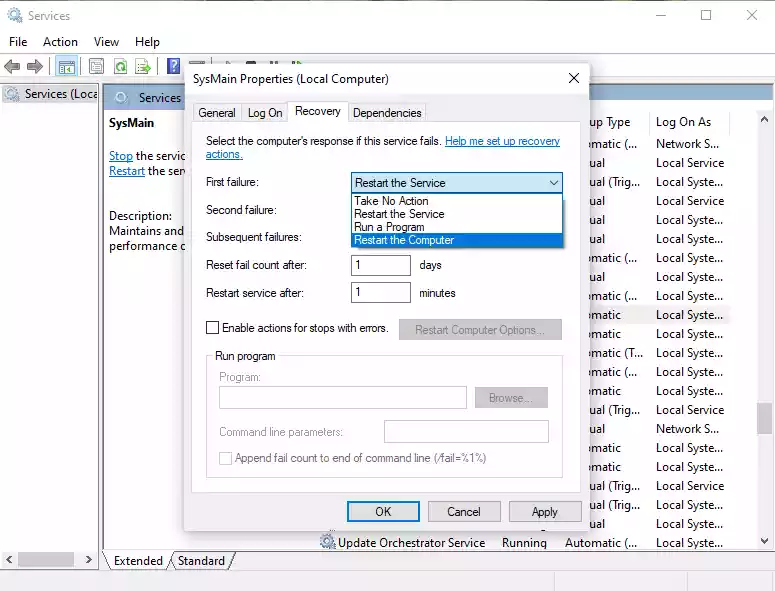Viewport: 775px width, 591px height.
Task: Click the Apply button
Action: coord(545,511)
